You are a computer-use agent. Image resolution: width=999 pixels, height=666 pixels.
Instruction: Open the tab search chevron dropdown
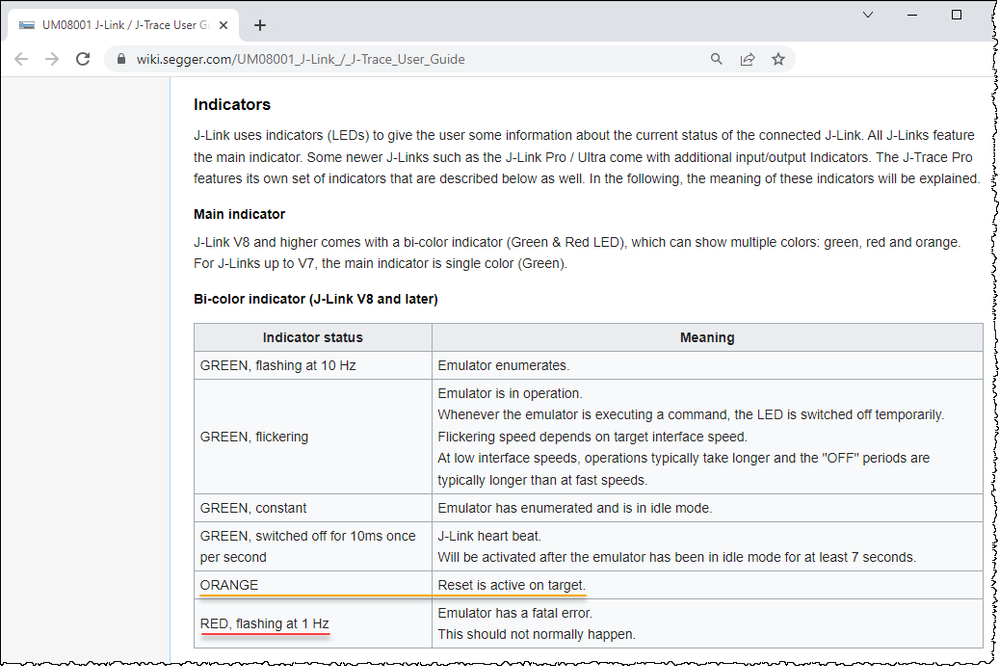click(868, 15)
